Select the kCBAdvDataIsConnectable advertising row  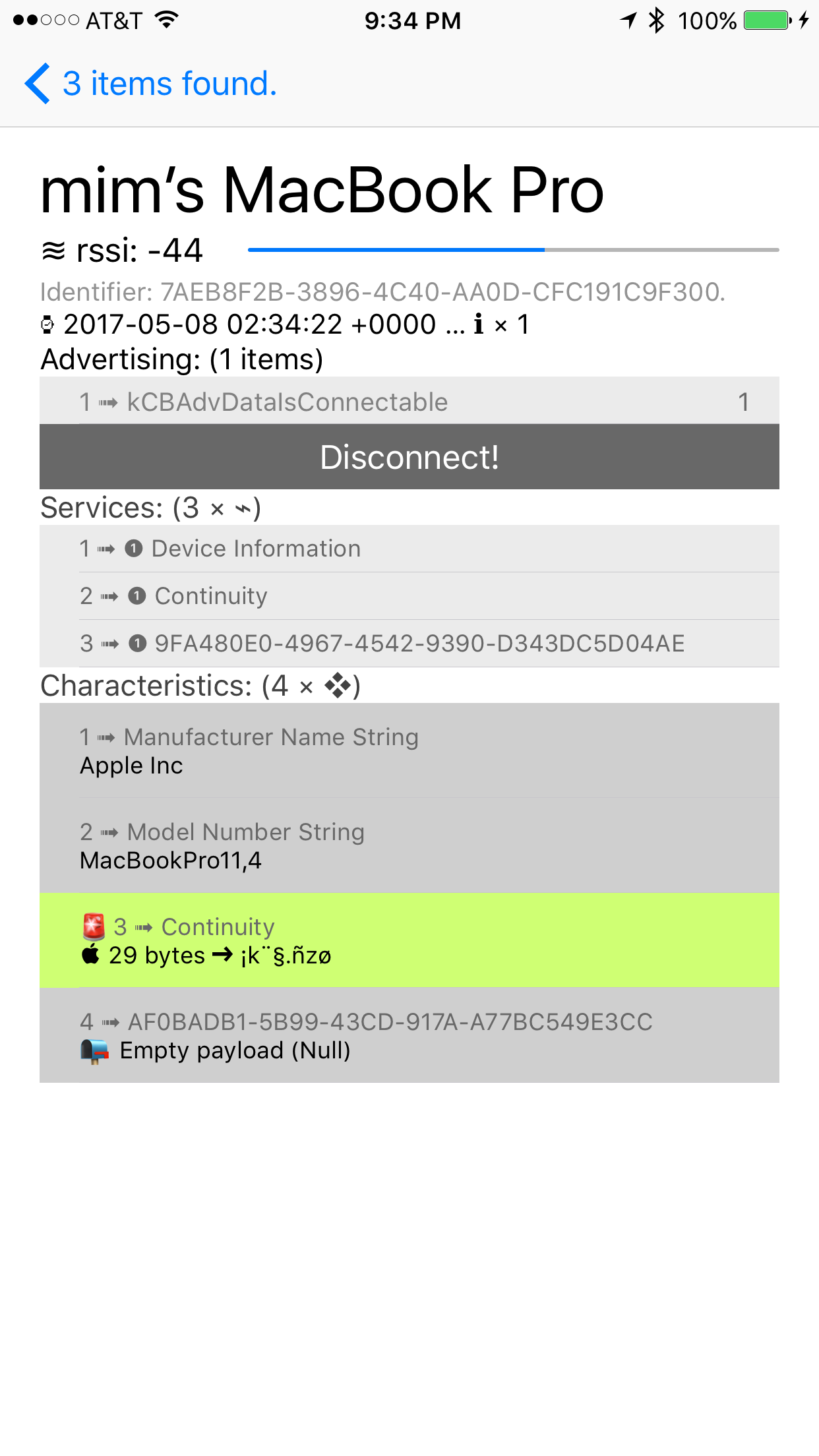point(409,401)
